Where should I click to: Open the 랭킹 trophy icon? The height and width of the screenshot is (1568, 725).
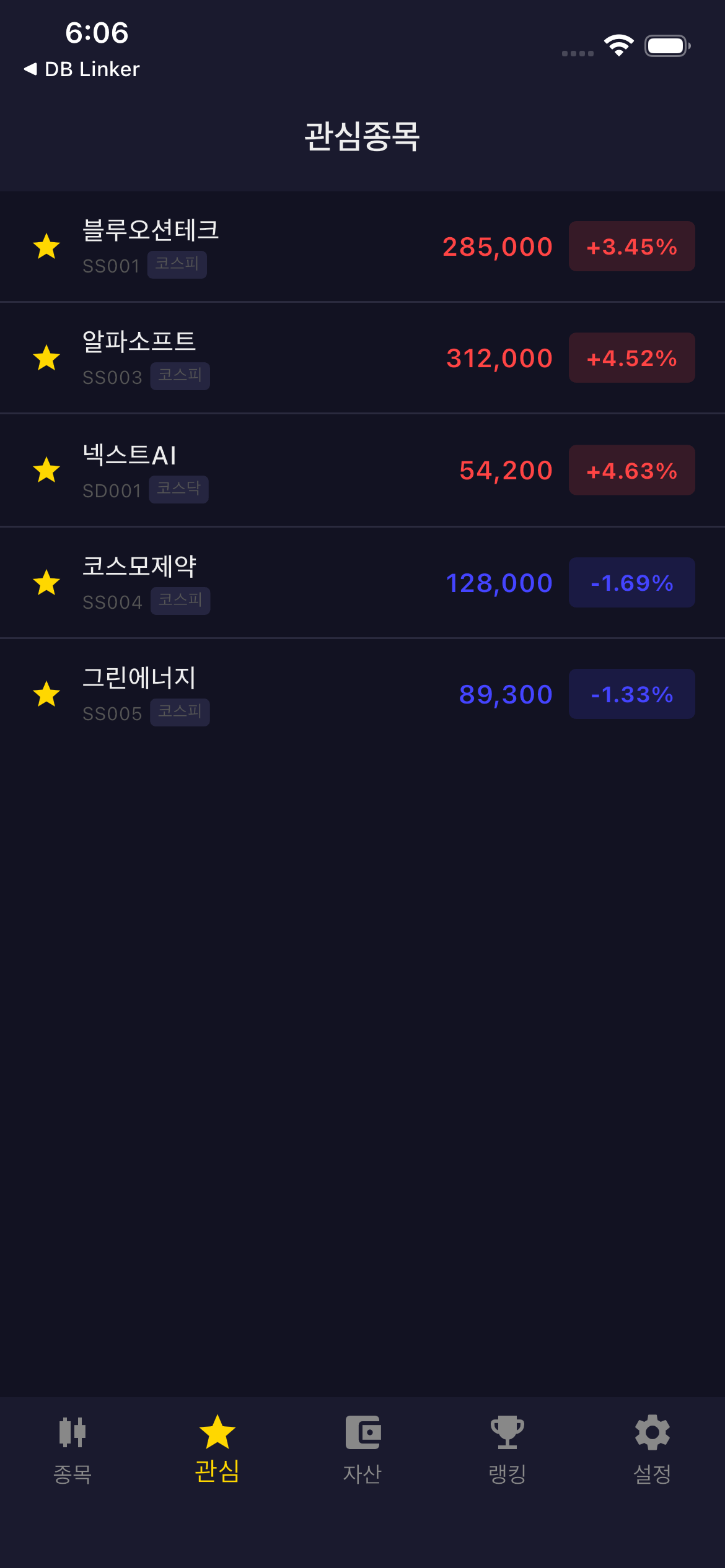coord(507,1432)
